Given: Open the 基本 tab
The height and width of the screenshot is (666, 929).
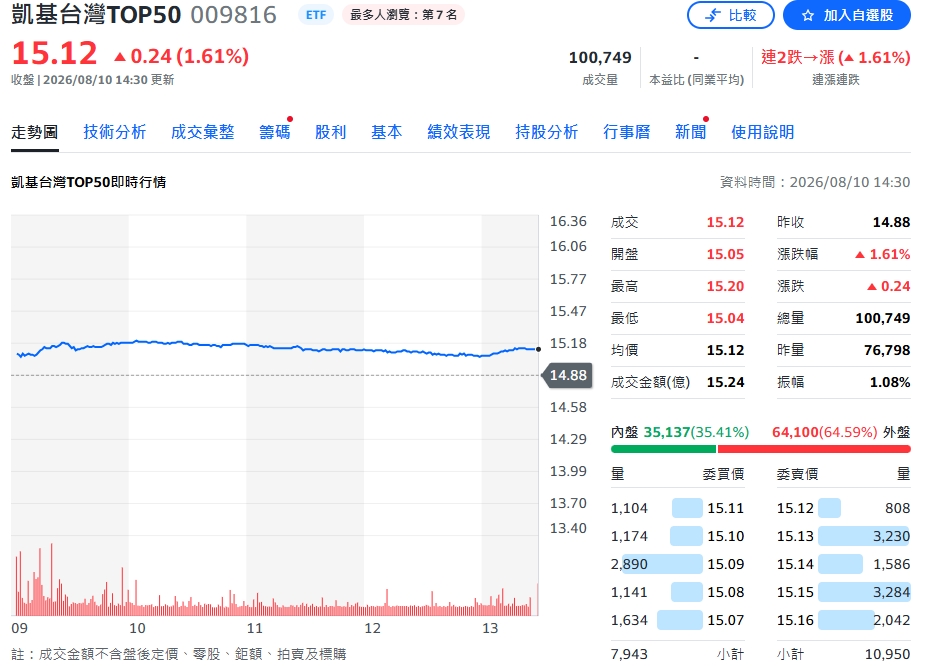Looking at the screenshot, I should tap(386, 132).
